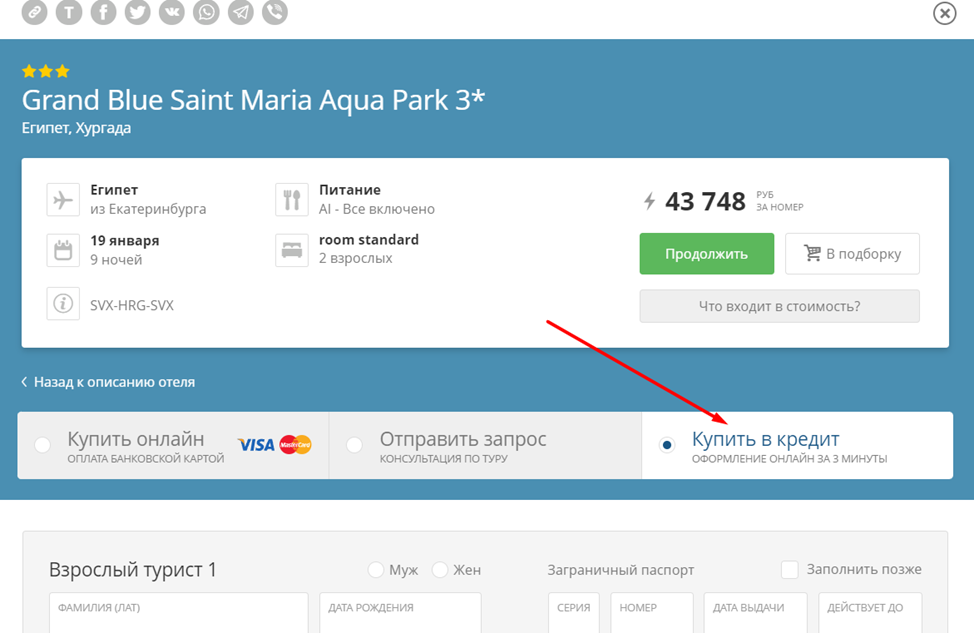Click the copy link share icon
The height and width of the screenshot is (633, 974).
[34, 12]
